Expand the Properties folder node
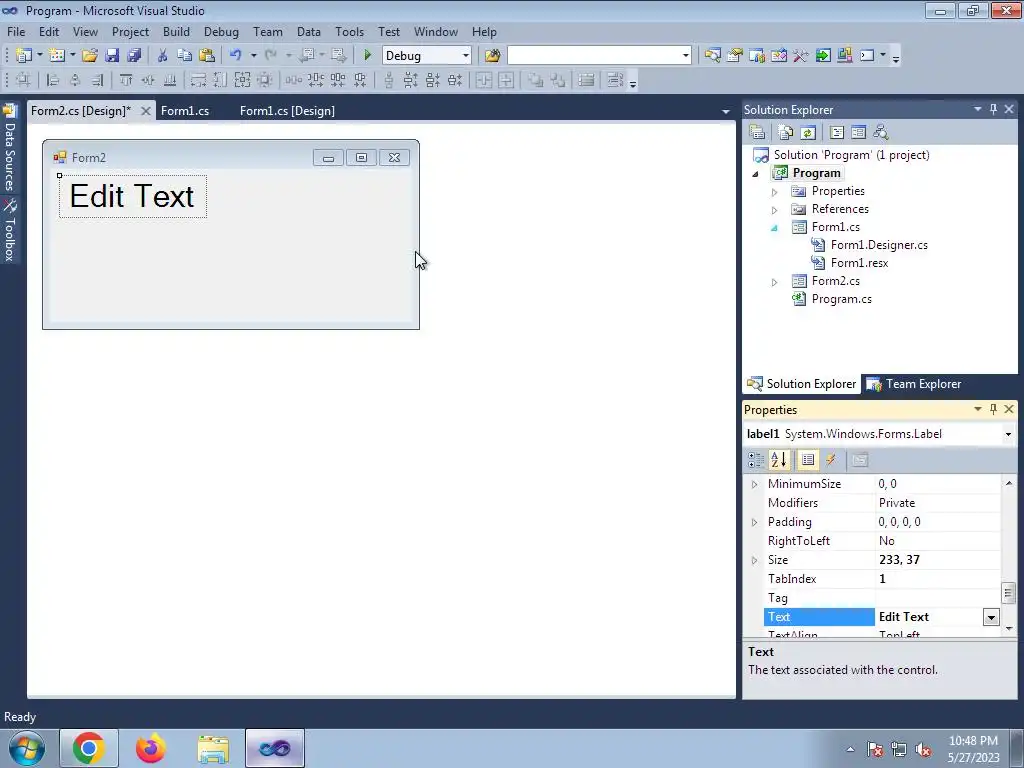Image resolution: width=1024 pixels, height=768 pixels. pyautogui.click(x=775, y=192)
